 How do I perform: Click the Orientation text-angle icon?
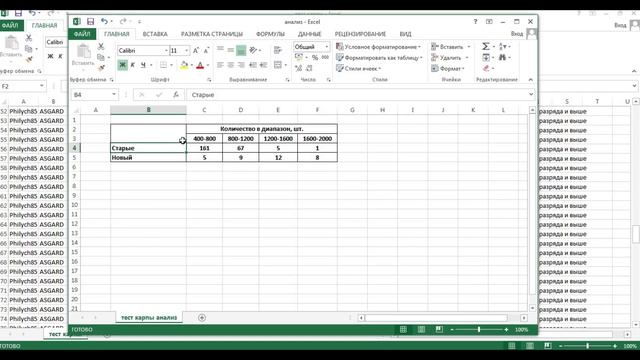[x=253, y=50]
